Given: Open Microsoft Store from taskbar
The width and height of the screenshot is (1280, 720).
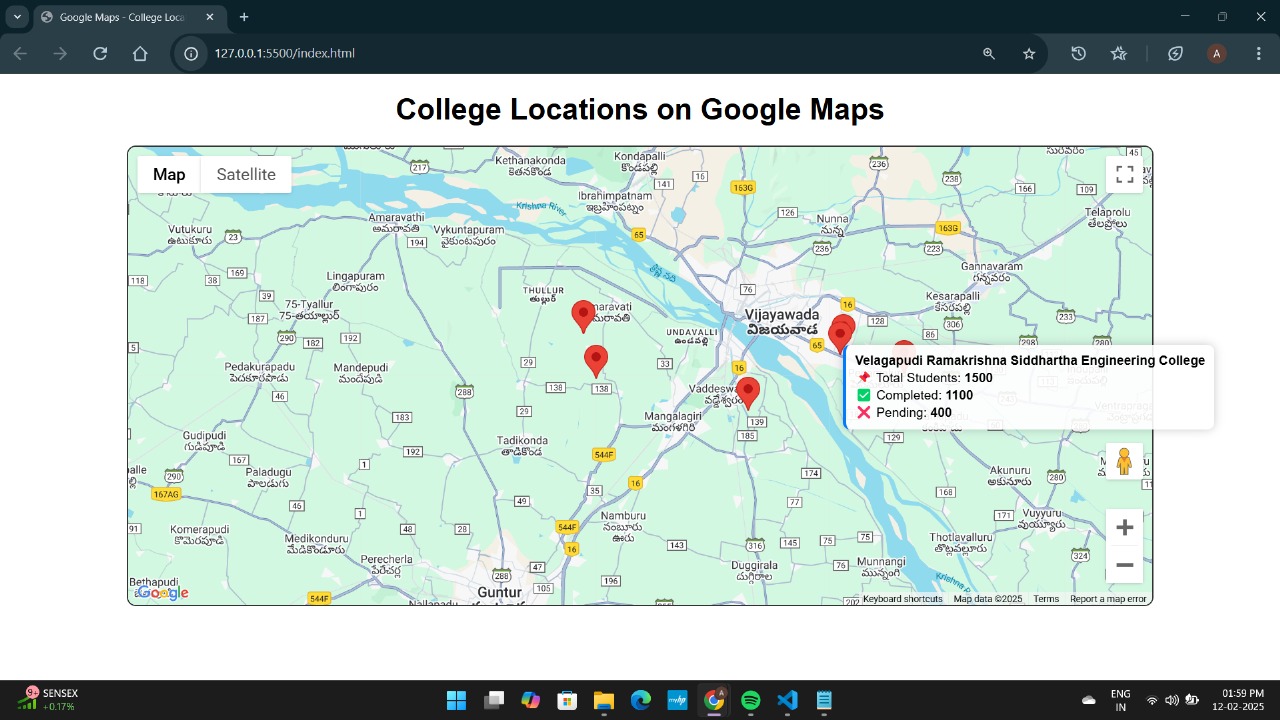Looking at the screenshot, I should pos(567,700).
